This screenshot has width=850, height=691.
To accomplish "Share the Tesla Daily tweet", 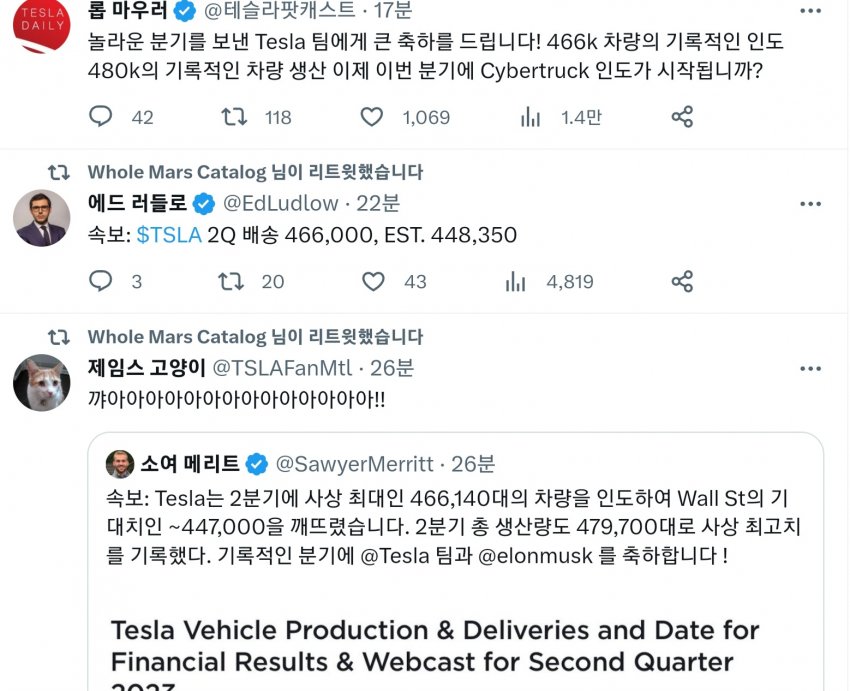I will tap(682, 117).
